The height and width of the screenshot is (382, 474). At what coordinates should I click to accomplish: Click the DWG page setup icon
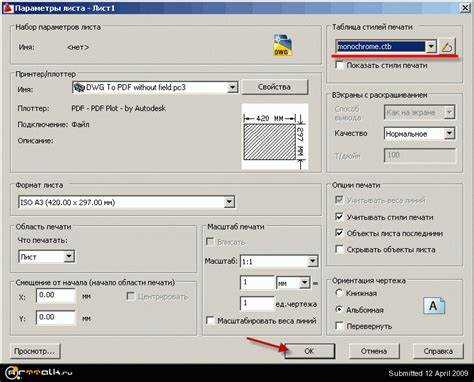point(283,44)
